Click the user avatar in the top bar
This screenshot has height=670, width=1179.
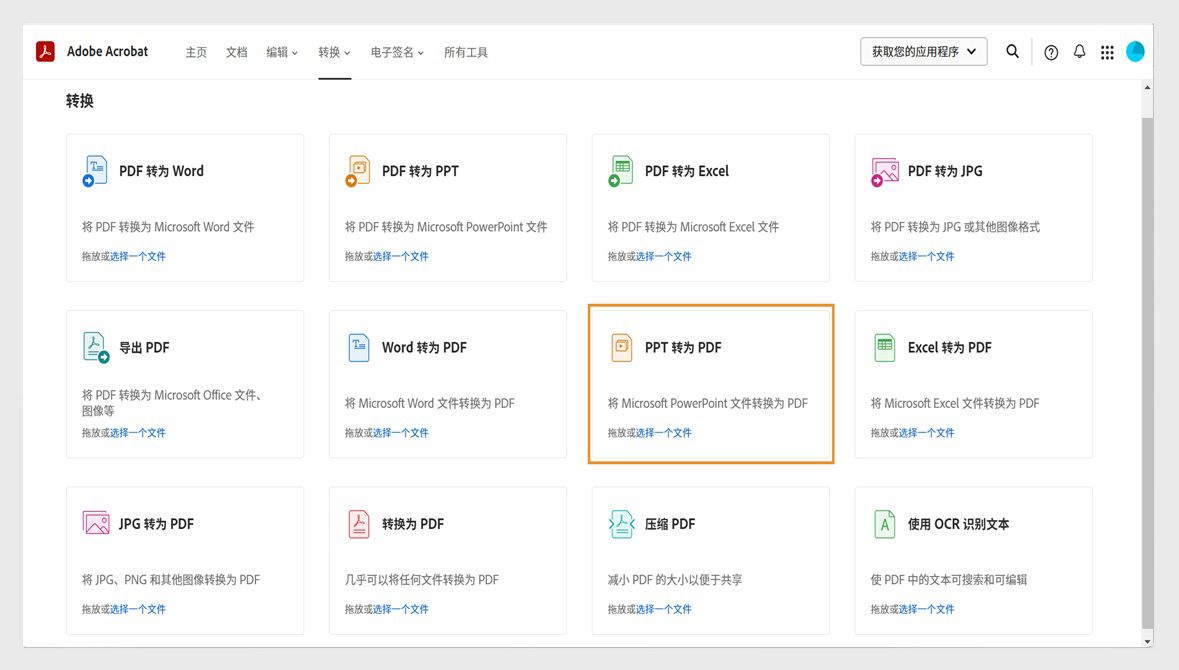pyautogui.click(x=1135, y=51)
